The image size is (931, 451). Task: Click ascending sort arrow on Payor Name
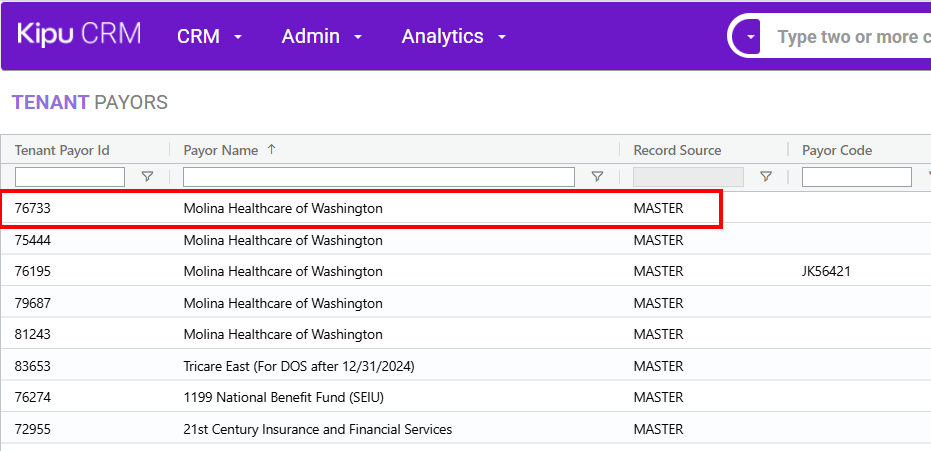271,150
